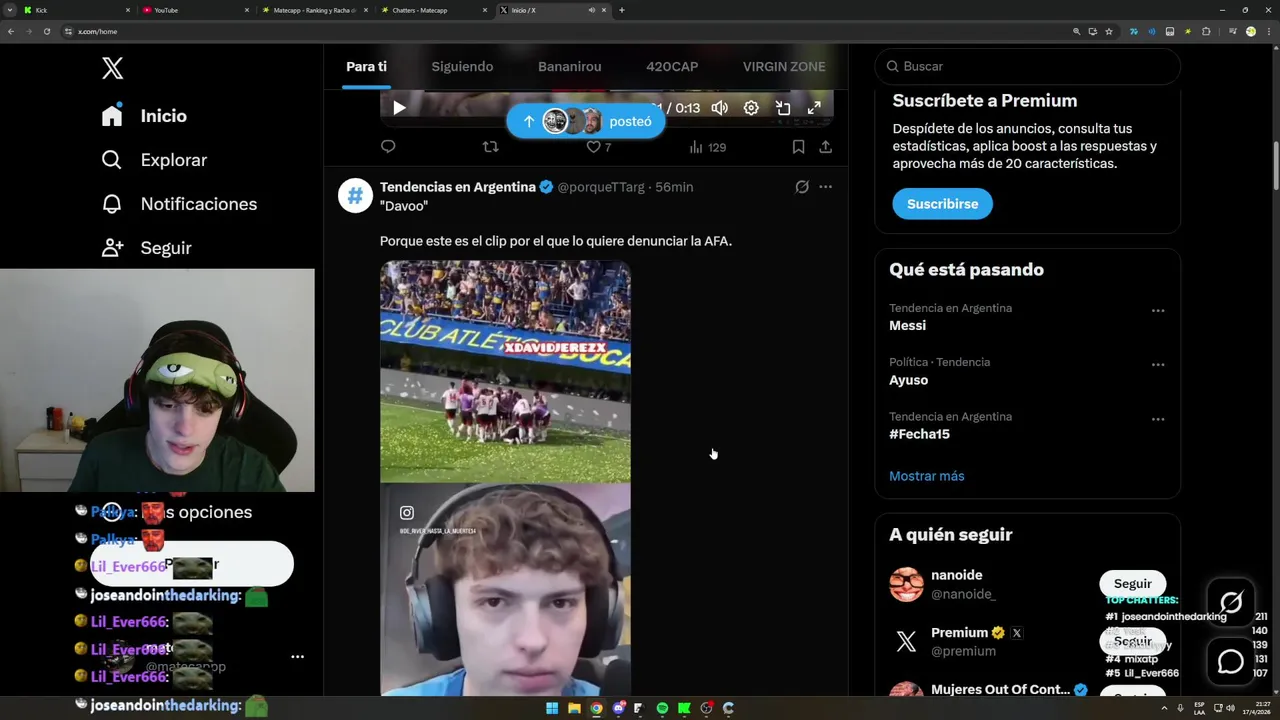Screen dimensions: 1280x720
Task: Click the new posts 'posteó' pill
Action: click(x=585, y=121)
